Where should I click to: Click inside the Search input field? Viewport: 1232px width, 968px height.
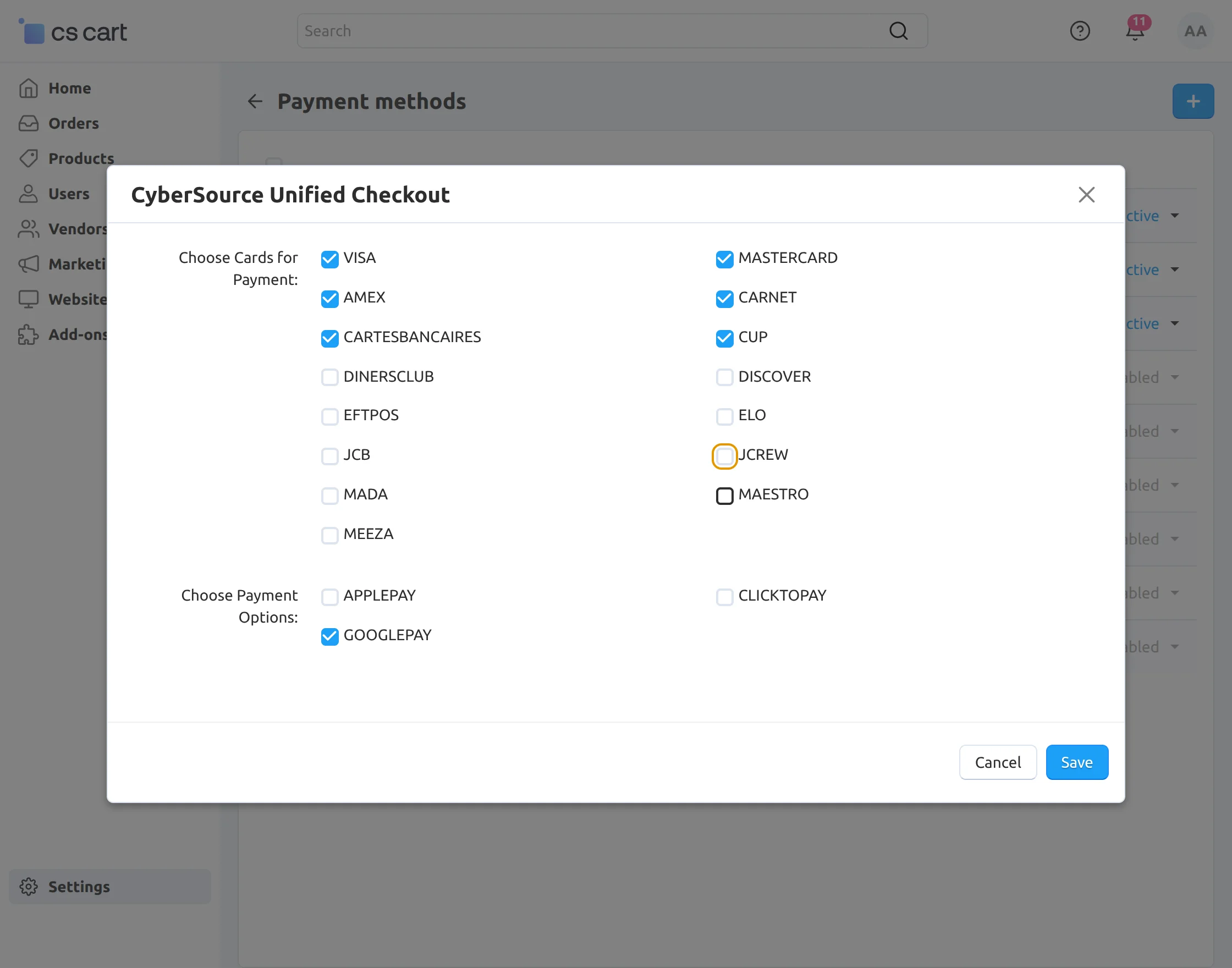click(590, 31)
